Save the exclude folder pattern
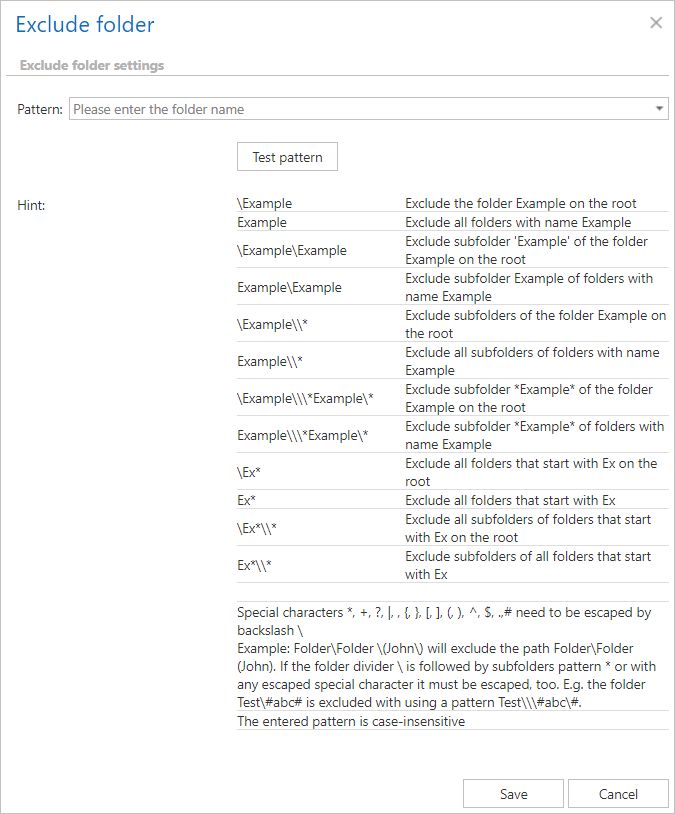The image size is (675, 814). point(513,794)
